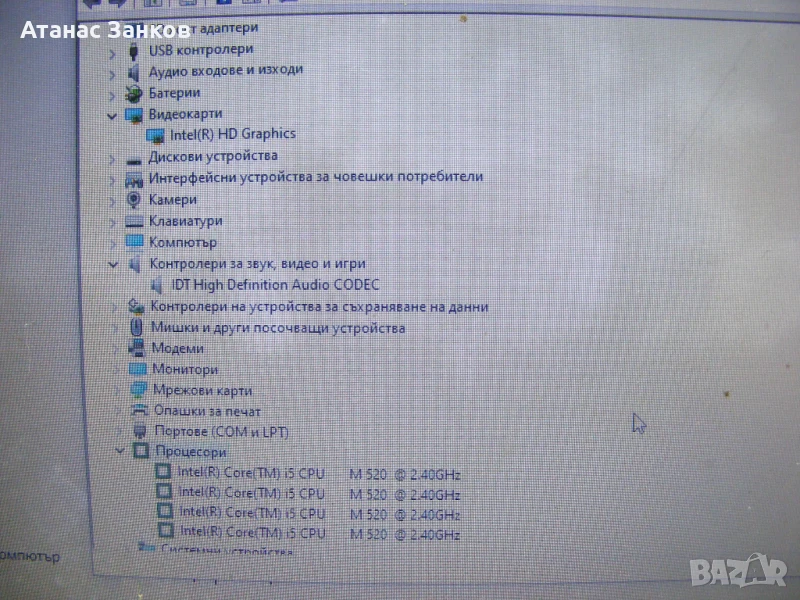Collapse Контролери за звук, видео и игри
Screen dimensions: 800x600
point(113,264)
